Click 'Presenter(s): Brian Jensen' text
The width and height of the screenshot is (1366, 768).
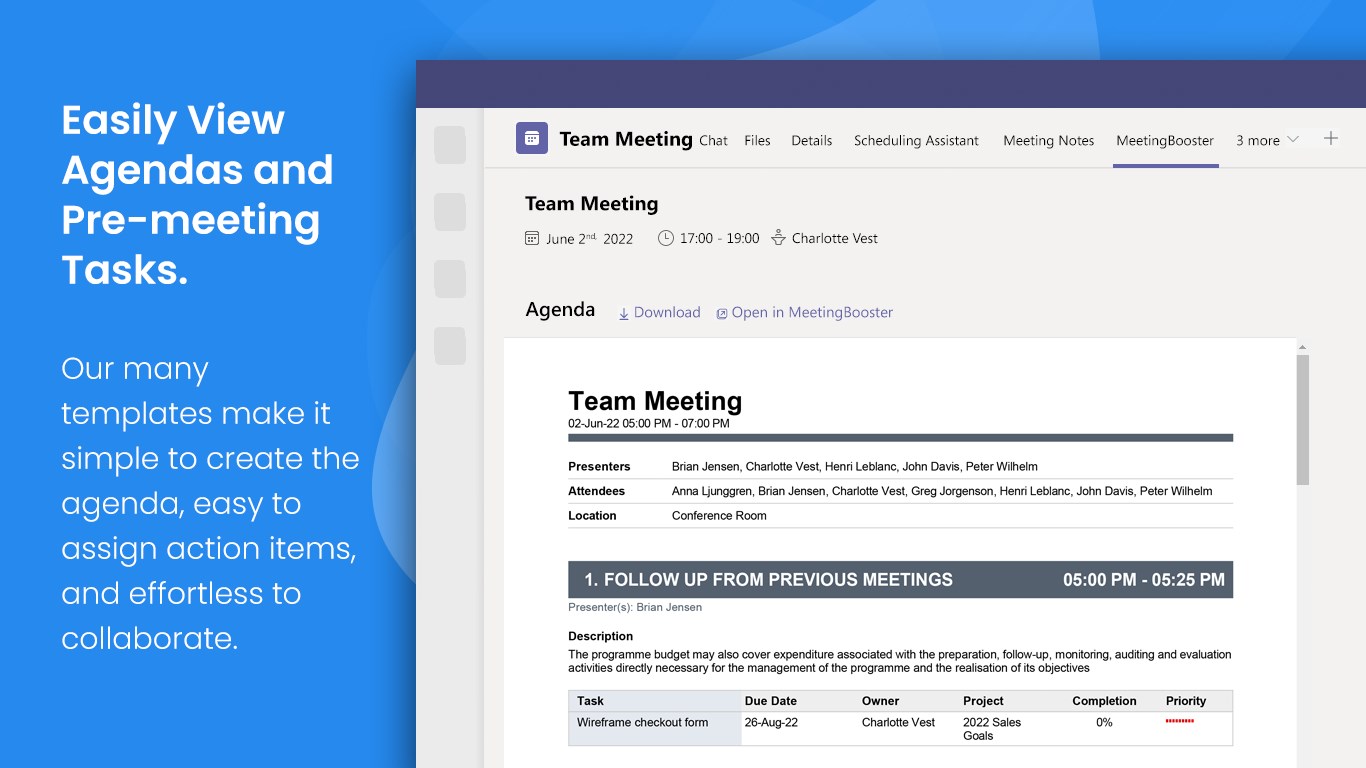(635, 607)
